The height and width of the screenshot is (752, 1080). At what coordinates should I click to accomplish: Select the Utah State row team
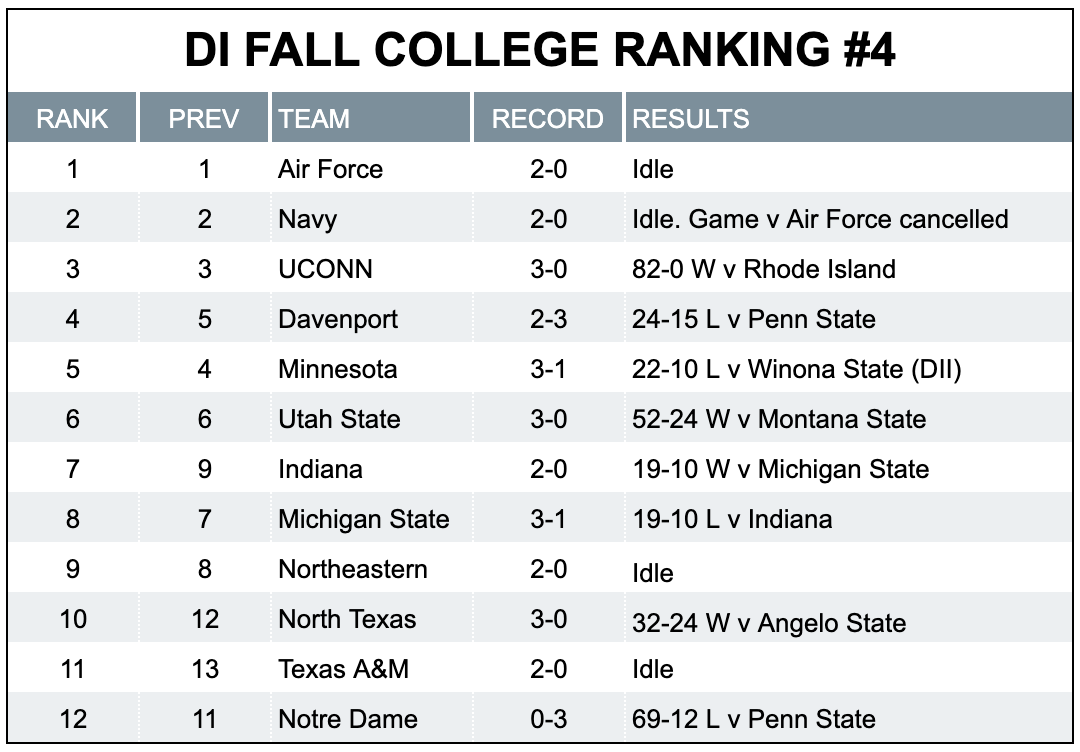coord(340,419)
